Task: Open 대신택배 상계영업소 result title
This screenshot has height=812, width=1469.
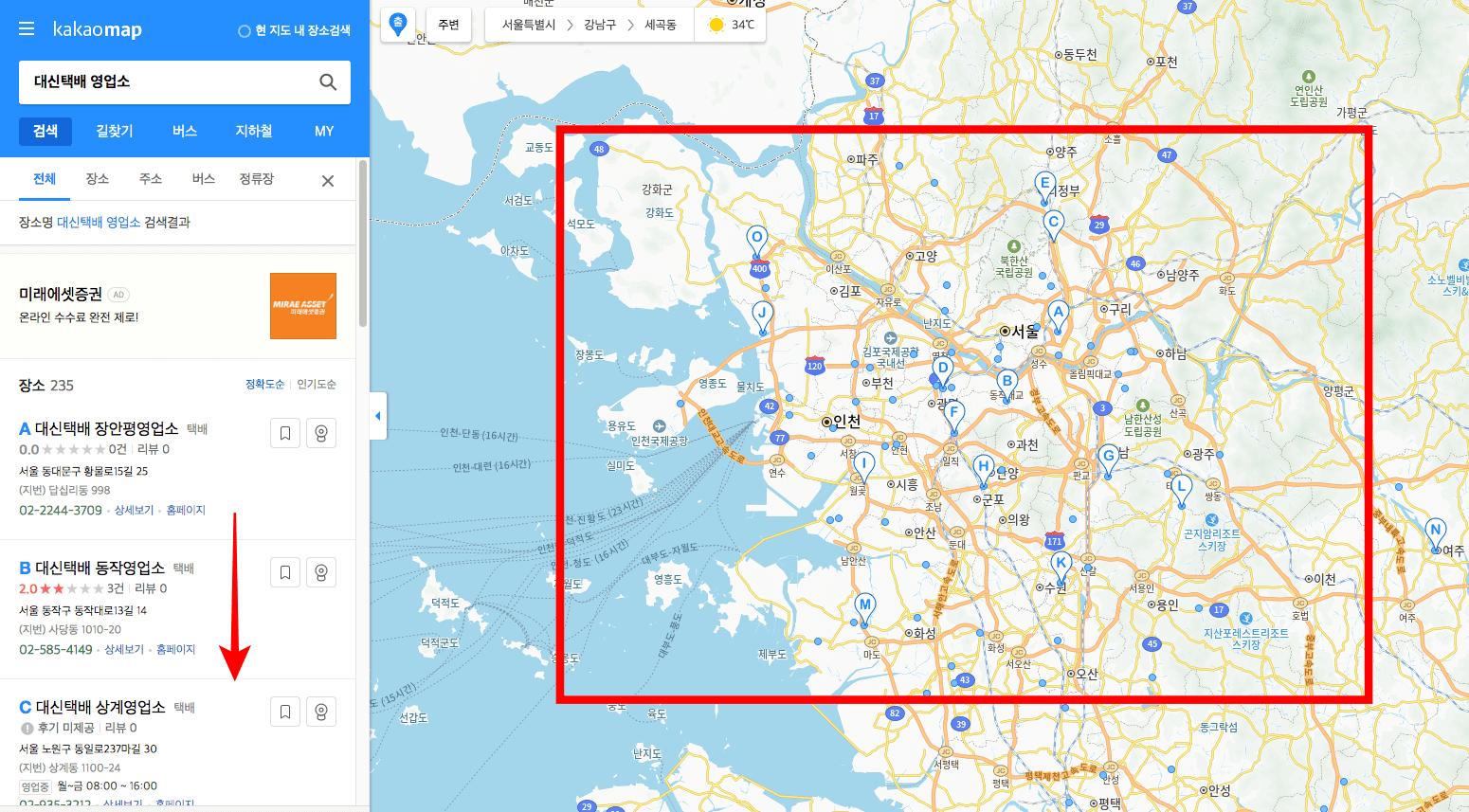Action: pyautogui.click(x=100, y=708)
